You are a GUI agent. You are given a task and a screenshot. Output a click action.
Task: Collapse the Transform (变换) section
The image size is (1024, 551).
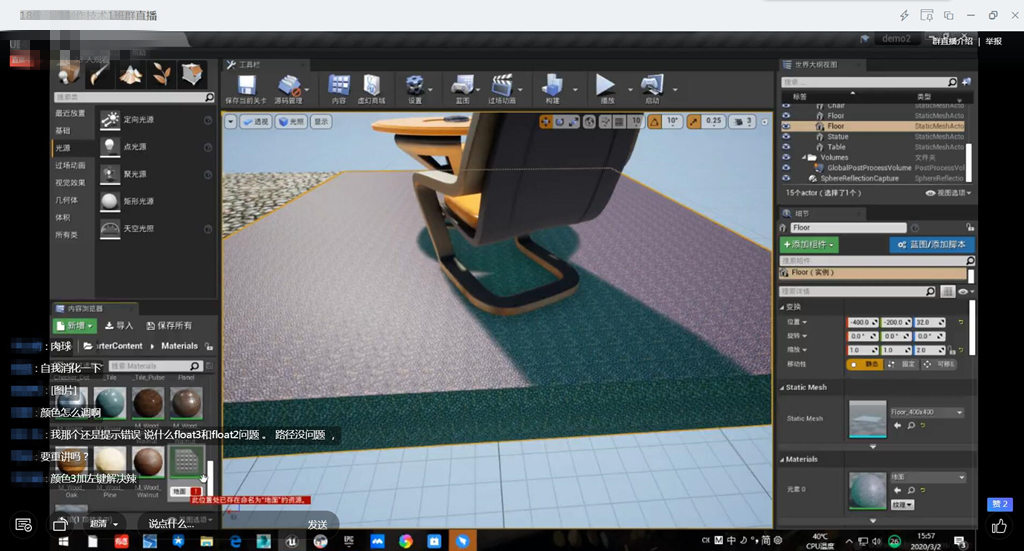782,307
